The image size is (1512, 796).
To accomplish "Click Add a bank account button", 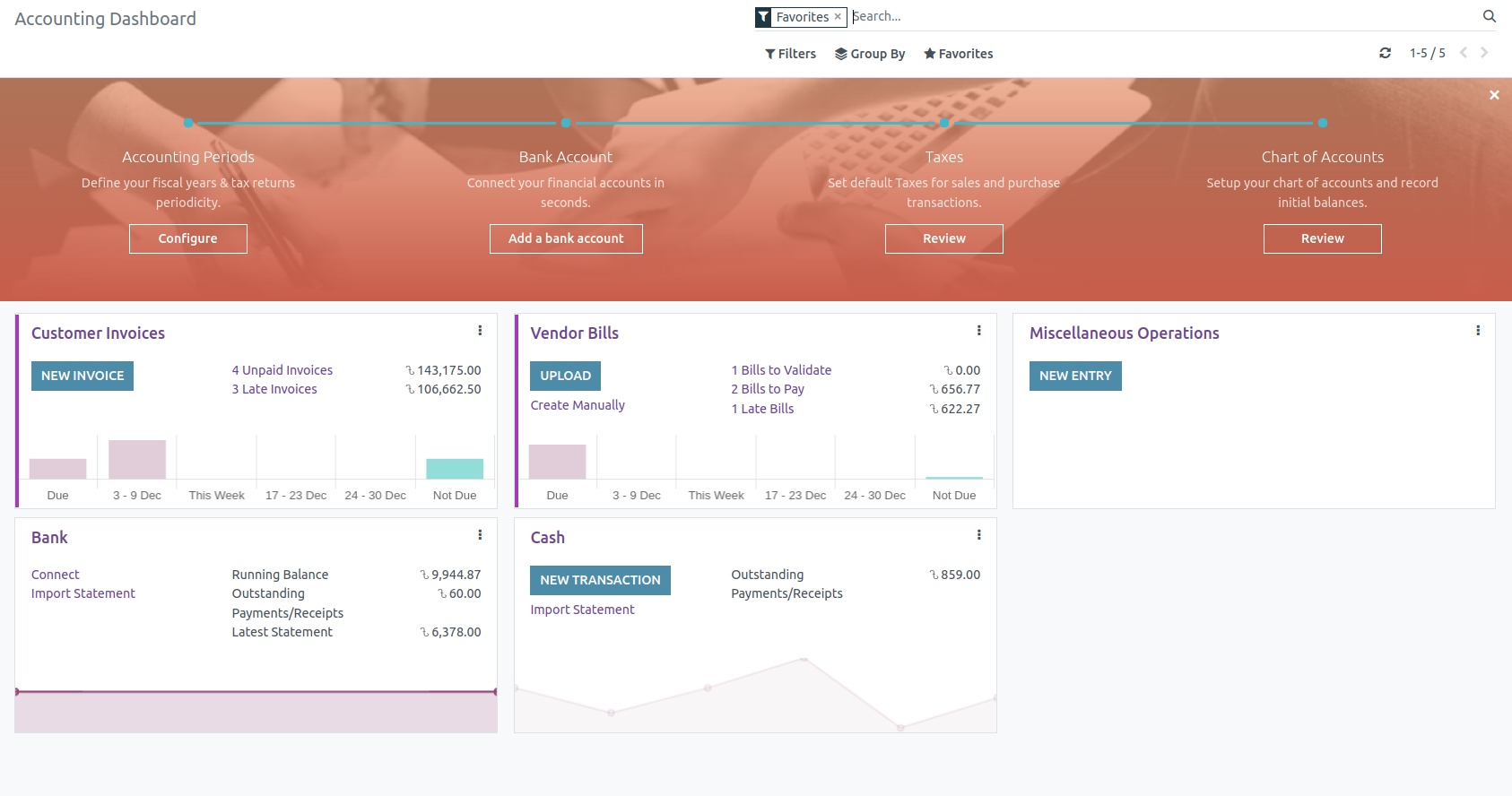I will coord(566,238).
